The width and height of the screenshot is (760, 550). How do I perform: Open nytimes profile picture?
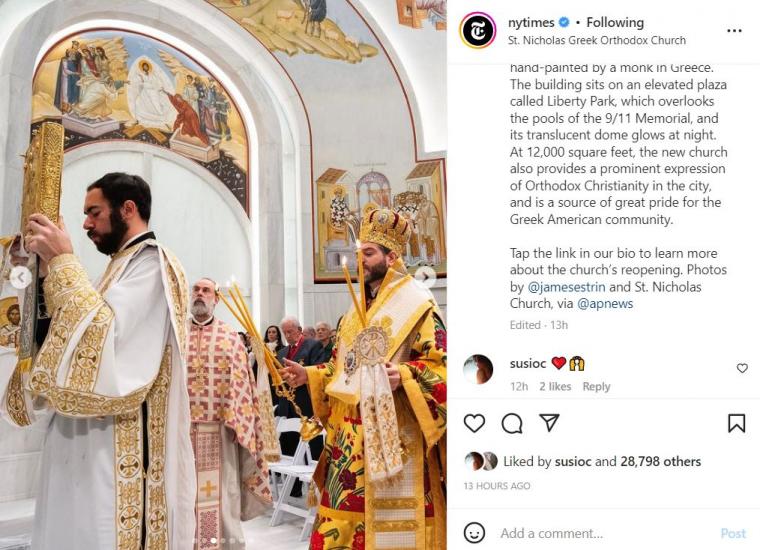tap(477, 31)
